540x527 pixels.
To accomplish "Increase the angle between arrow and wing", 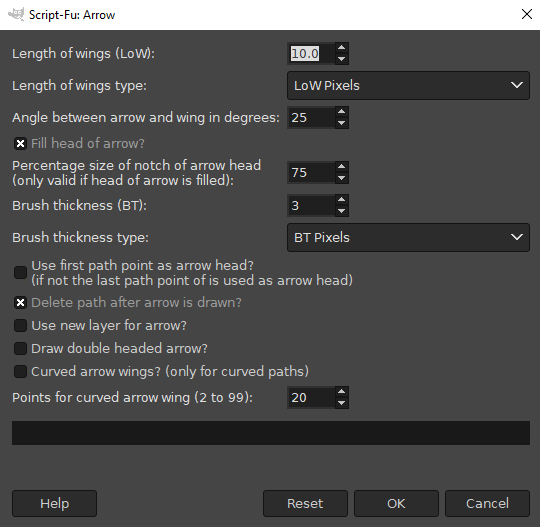I will 341,112.
